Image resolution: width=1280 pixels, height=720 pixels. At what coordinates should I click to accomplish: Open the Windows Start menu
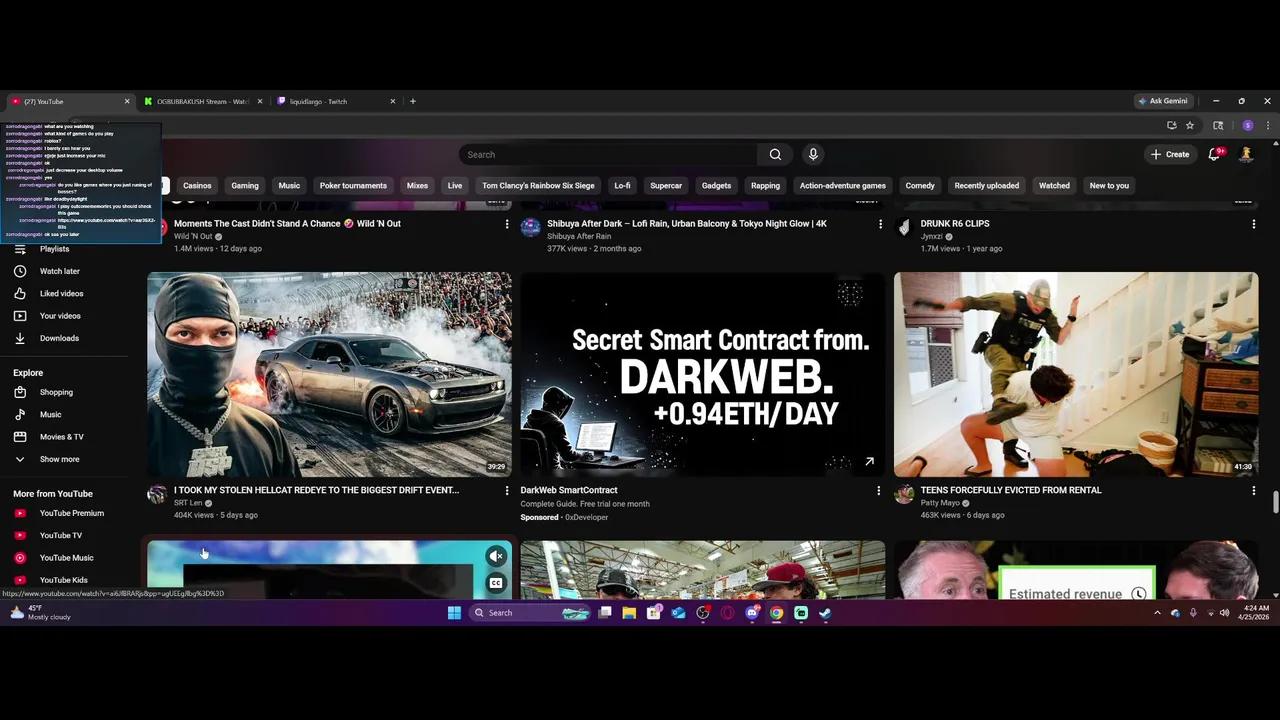click(454, 613)
